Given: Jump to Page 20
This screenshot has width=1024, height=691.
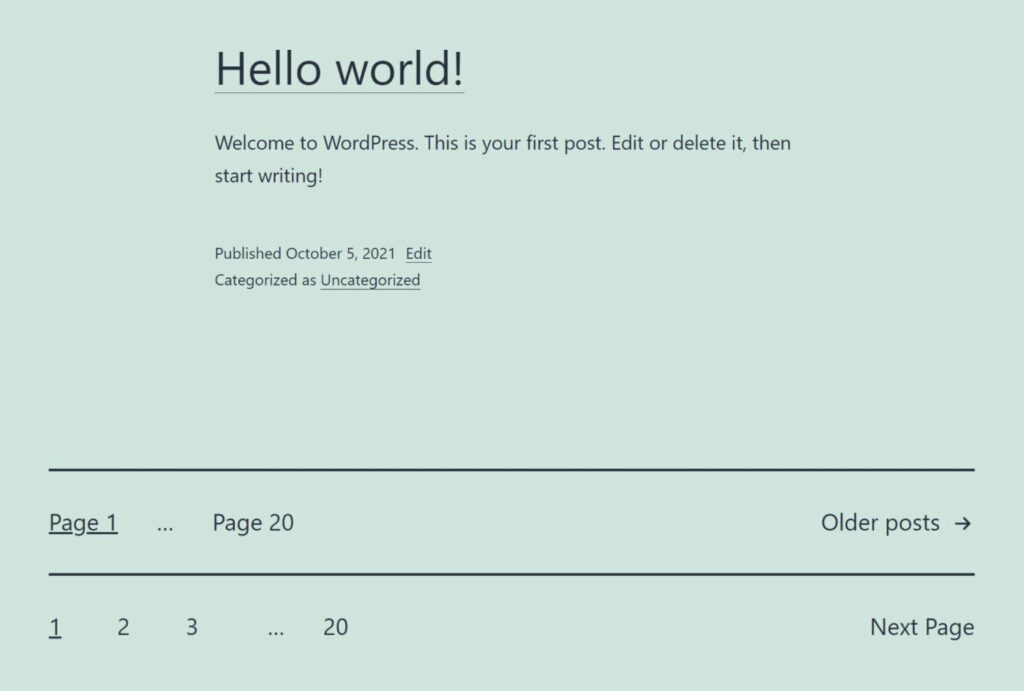Looking at the screenshot, I should click(x=252, y=522).
